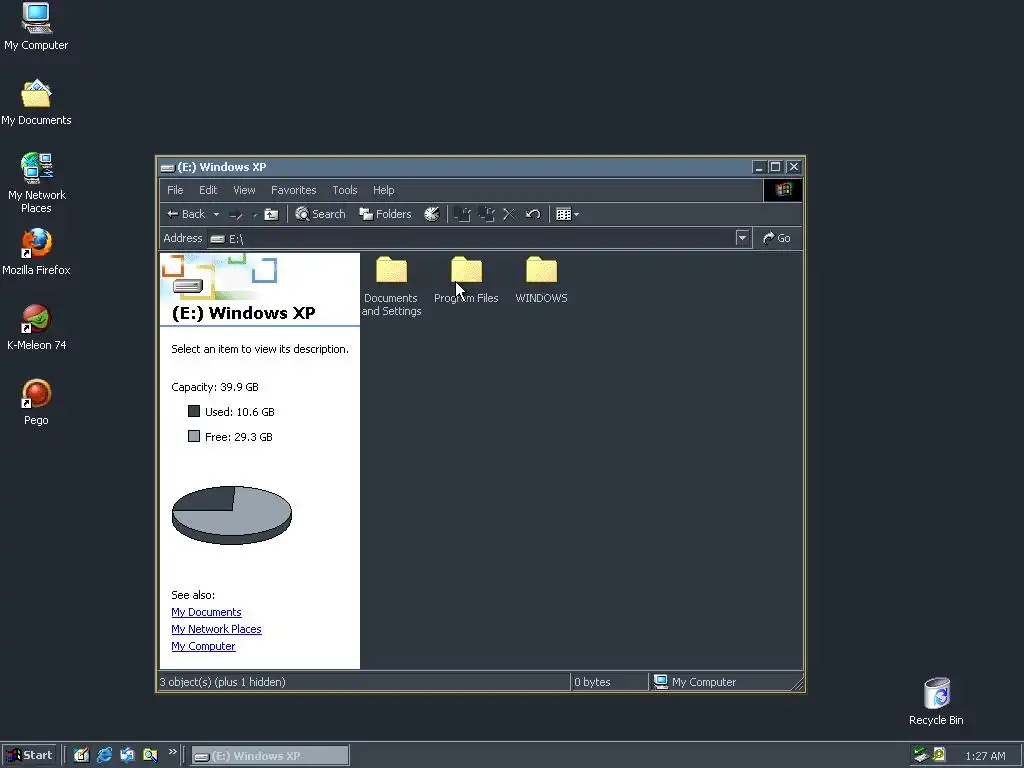This screenshot has height=768, width=1024.
Task: Click the status bar object count text
Action: 223,682
